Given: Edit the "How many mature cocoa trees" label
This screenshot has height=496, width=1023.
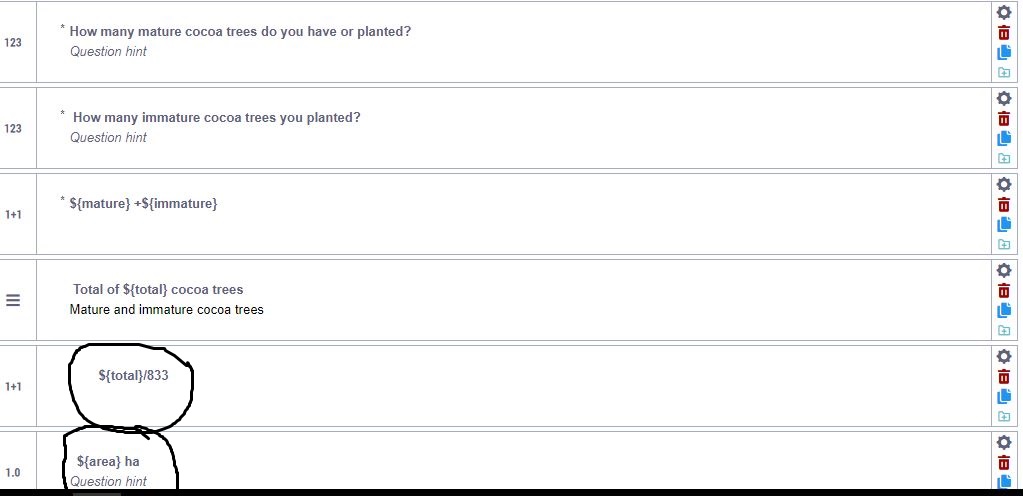Looking at the screenshot, I should 240,32.
